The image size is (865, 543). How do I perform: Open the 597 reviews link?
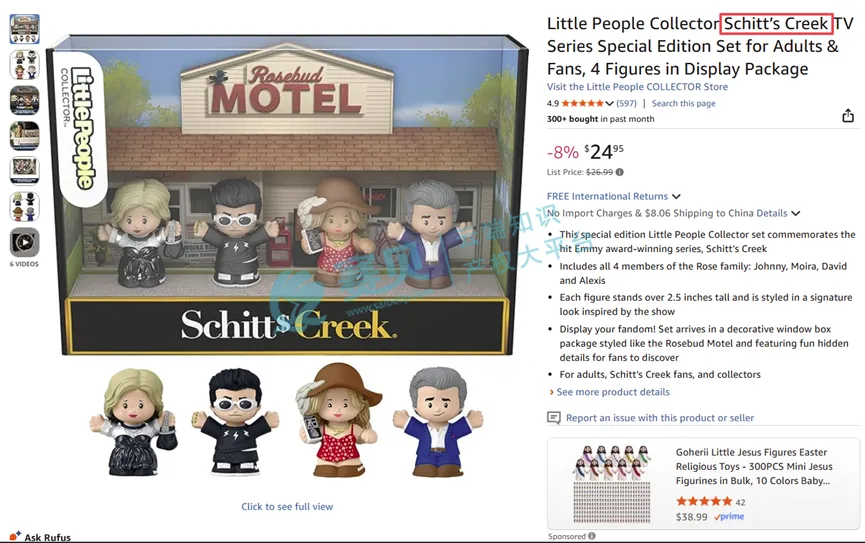[626, 103]
